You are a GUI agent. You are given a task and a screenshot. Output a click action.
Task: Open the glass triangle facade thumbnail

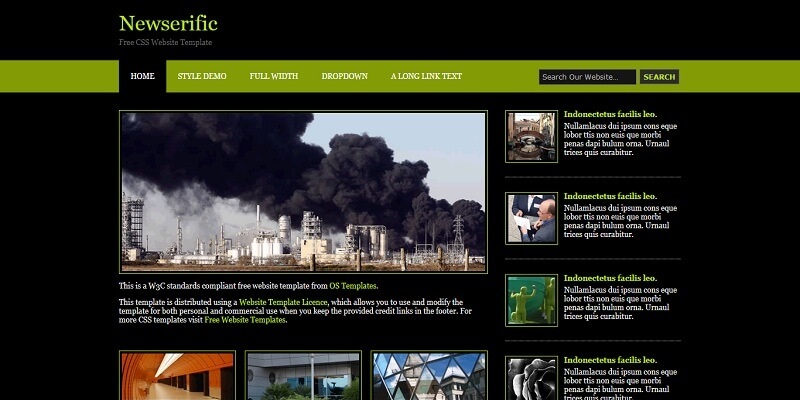pyautogui.click(x=429, y=375)
